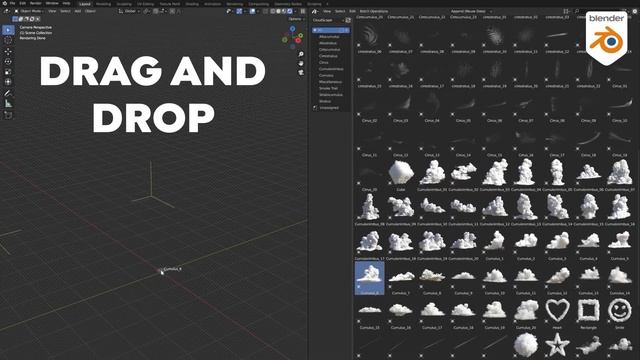Open Batch Operations in asset browser header

373,11
